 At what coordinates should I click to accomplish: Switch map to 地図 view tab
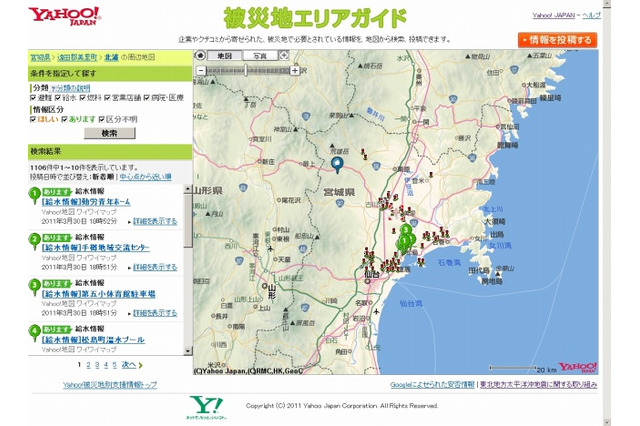click(224, 55)
